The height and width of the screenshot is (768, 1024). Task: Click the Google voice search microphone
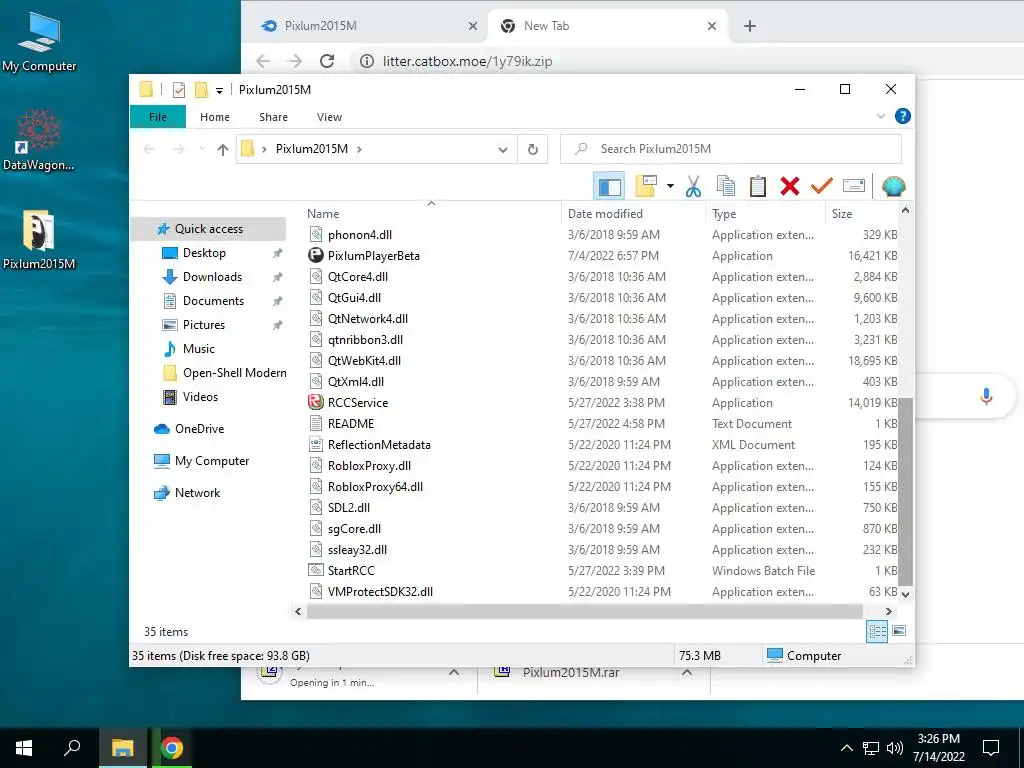coord(986,396)
